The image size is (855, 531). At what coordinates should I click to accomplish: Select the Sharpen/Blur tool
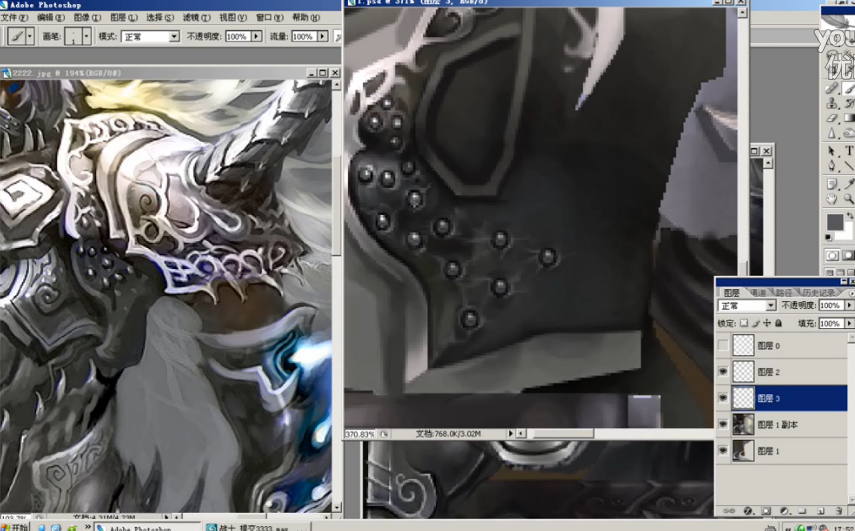coord(832,132)
